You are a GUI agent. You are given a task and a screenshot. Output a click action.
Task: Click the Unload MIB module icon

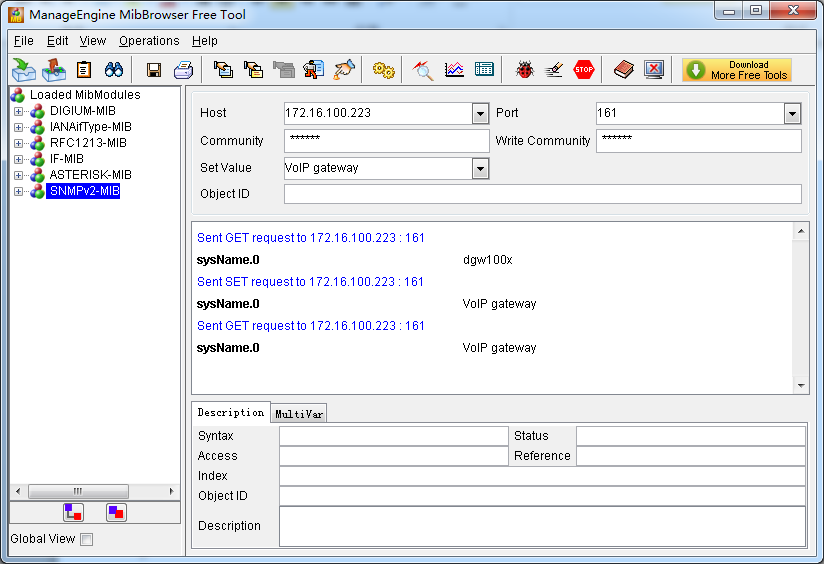pyautogui.click(x=54, y=70)
